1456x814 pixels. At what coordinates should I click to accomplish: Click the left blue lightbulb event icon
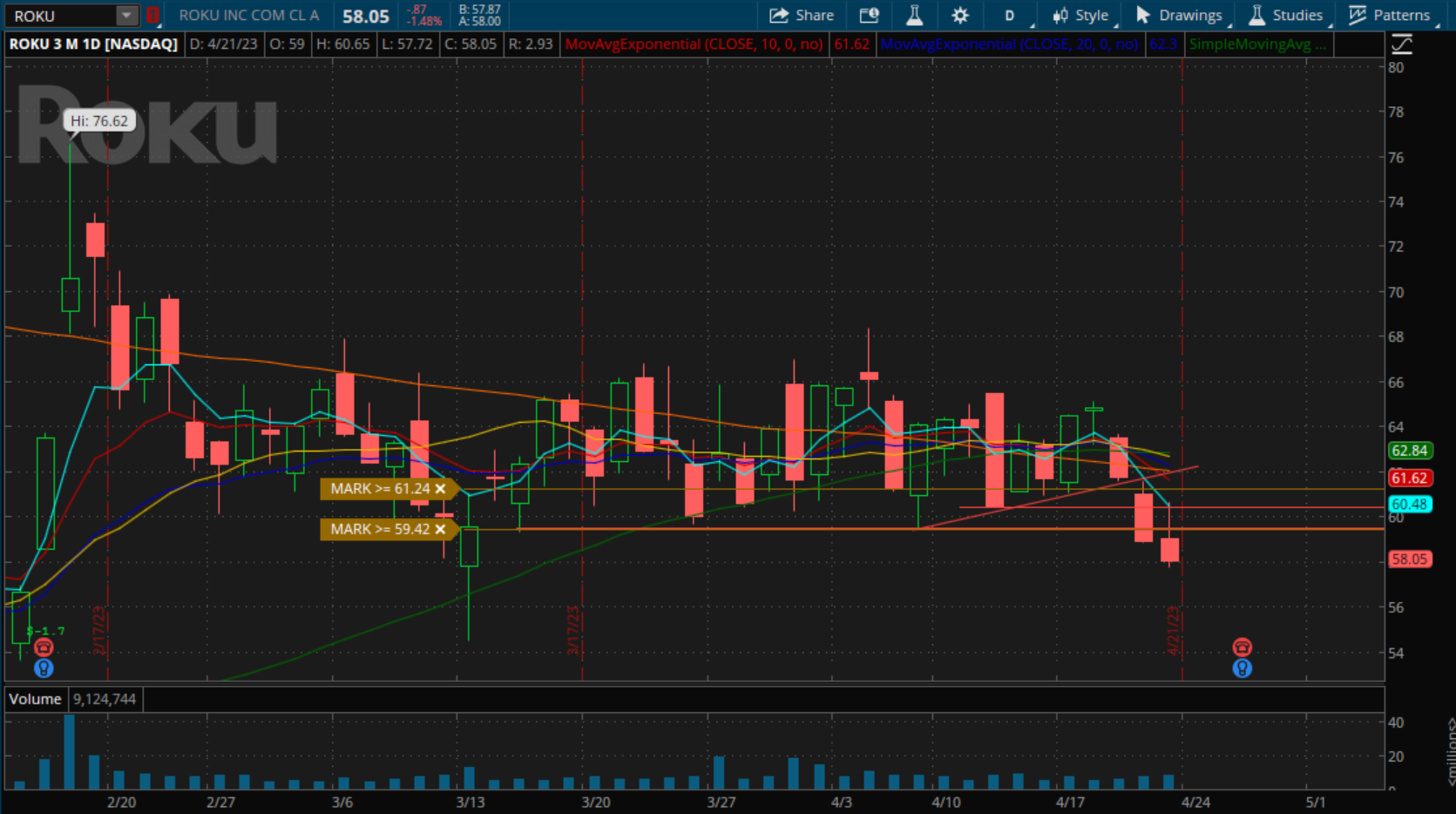[x=44, y=668]
